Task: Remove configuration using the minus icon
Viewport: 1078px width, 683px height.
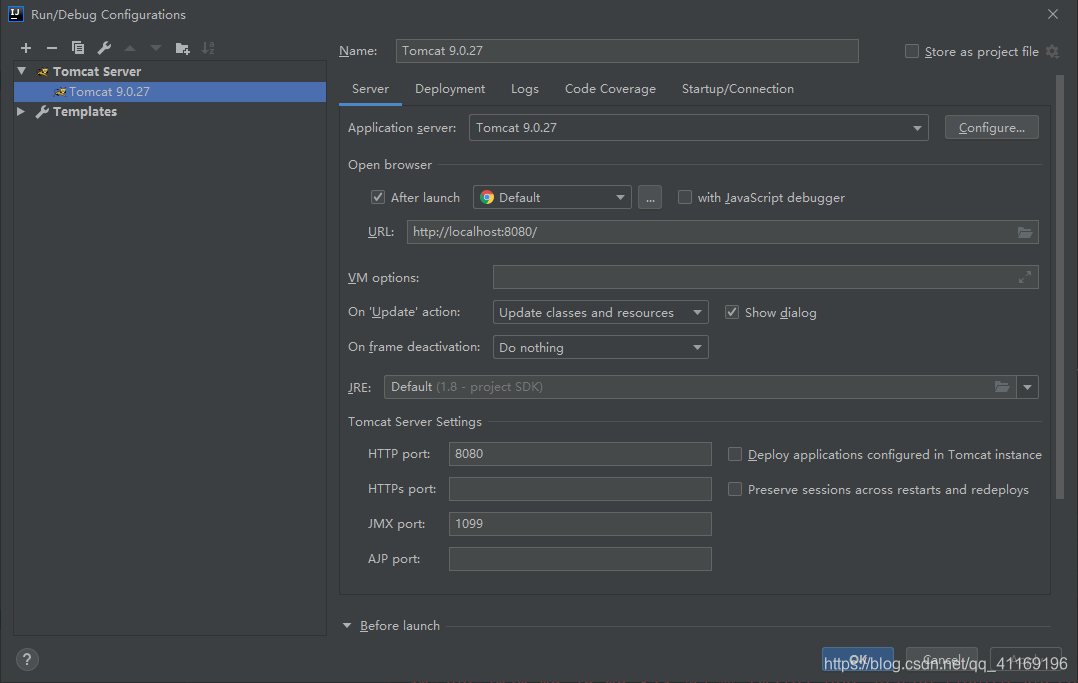Action: [x=52, y=48]
